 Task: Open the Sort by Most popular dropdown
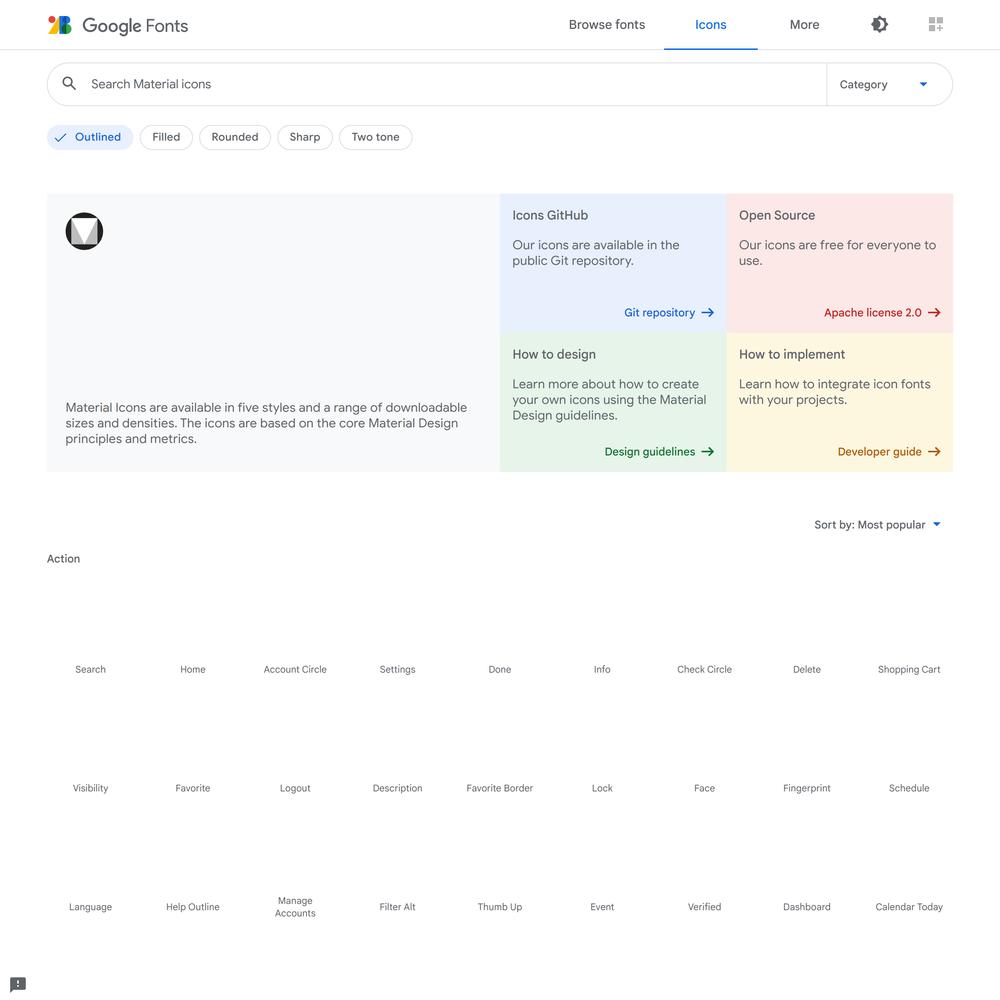pyautogui.click(x=877, y=524)
